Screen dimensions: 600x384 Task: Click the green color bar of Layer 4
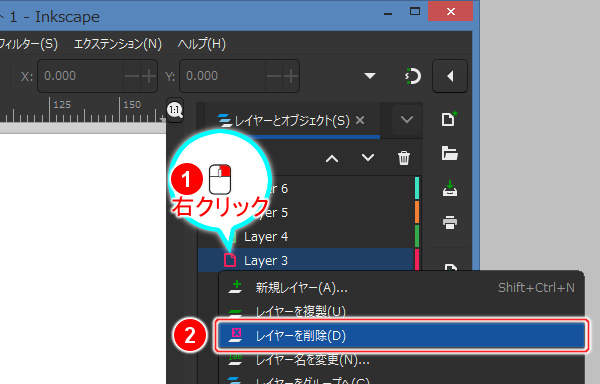point(417,236)
